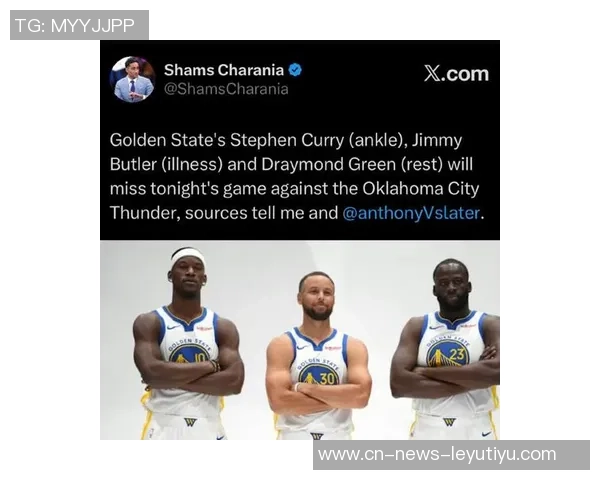Screen dimensions: 600x480
Task: Click the W logo on right player's shorts
Action: pos(449,423)
